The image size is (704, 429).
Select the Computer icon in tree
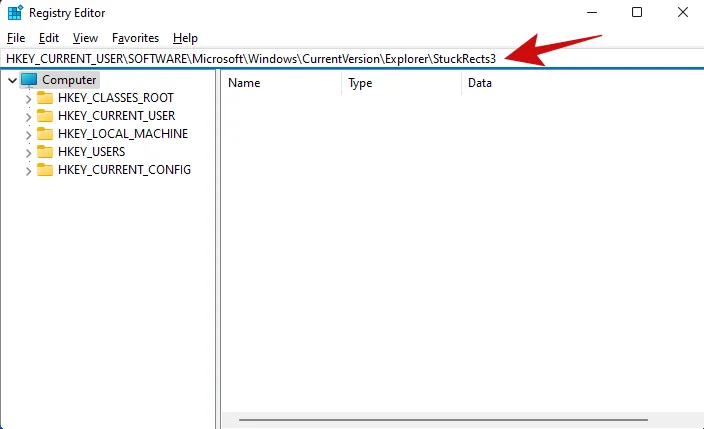29,80
